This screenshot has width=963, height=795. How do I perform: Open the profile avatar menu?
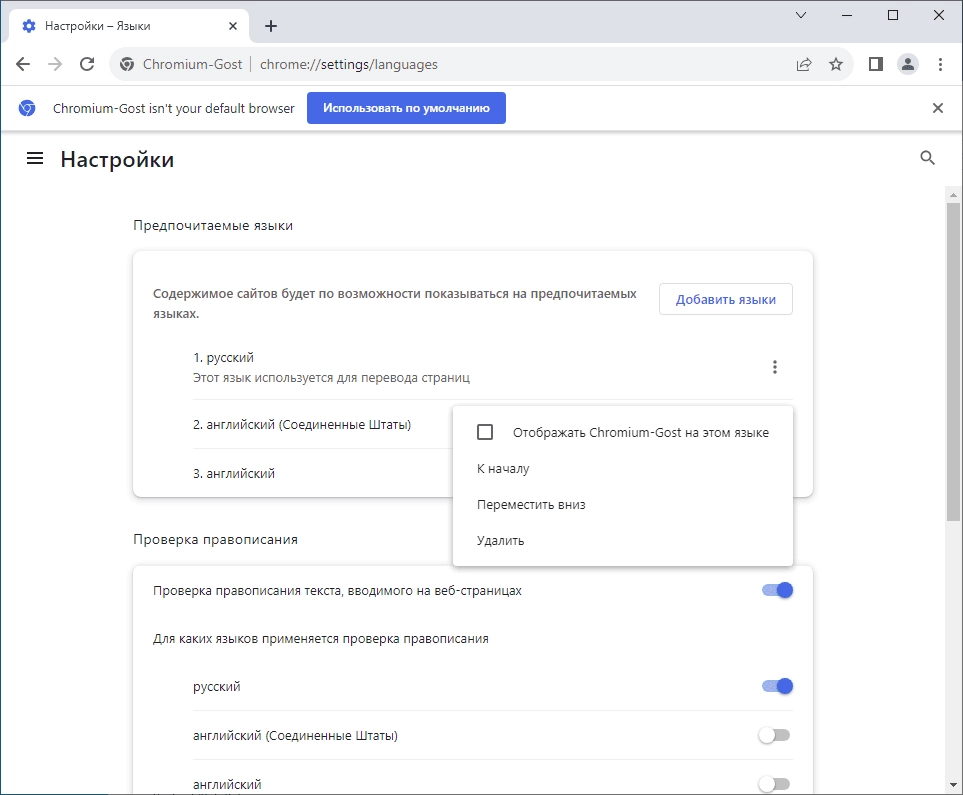tap(908, 64)
